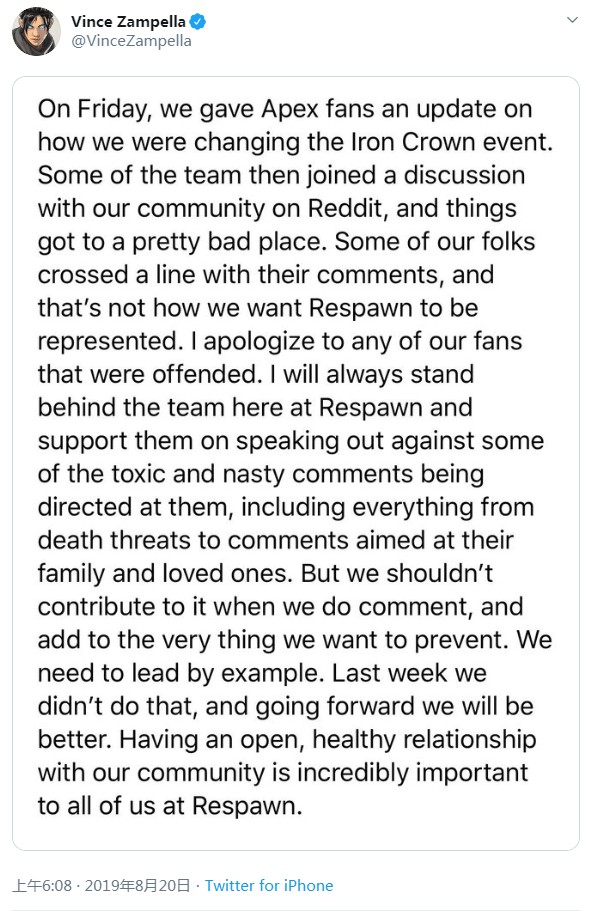The image size is (592, 912).
Task: Open the Vince Zampella display name
Action: click(128, 22)
